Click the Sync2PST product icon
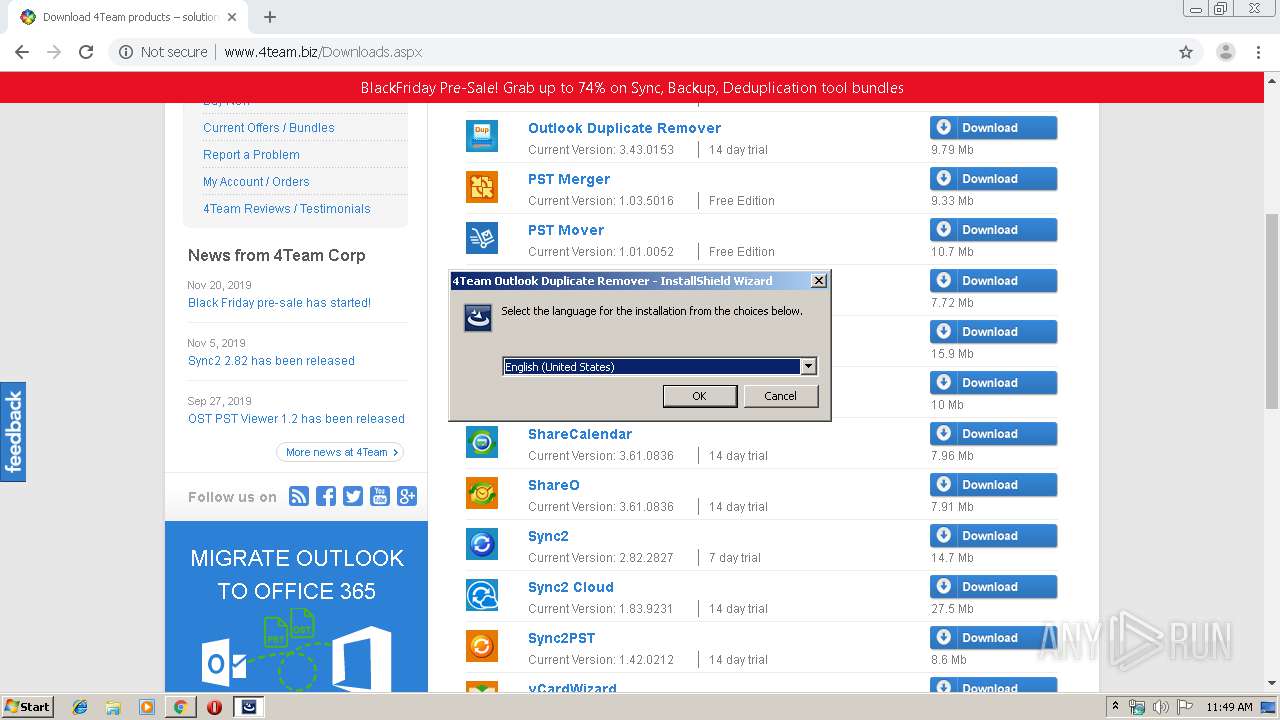This screenshot has height=720, width=1280. (482, 646)
